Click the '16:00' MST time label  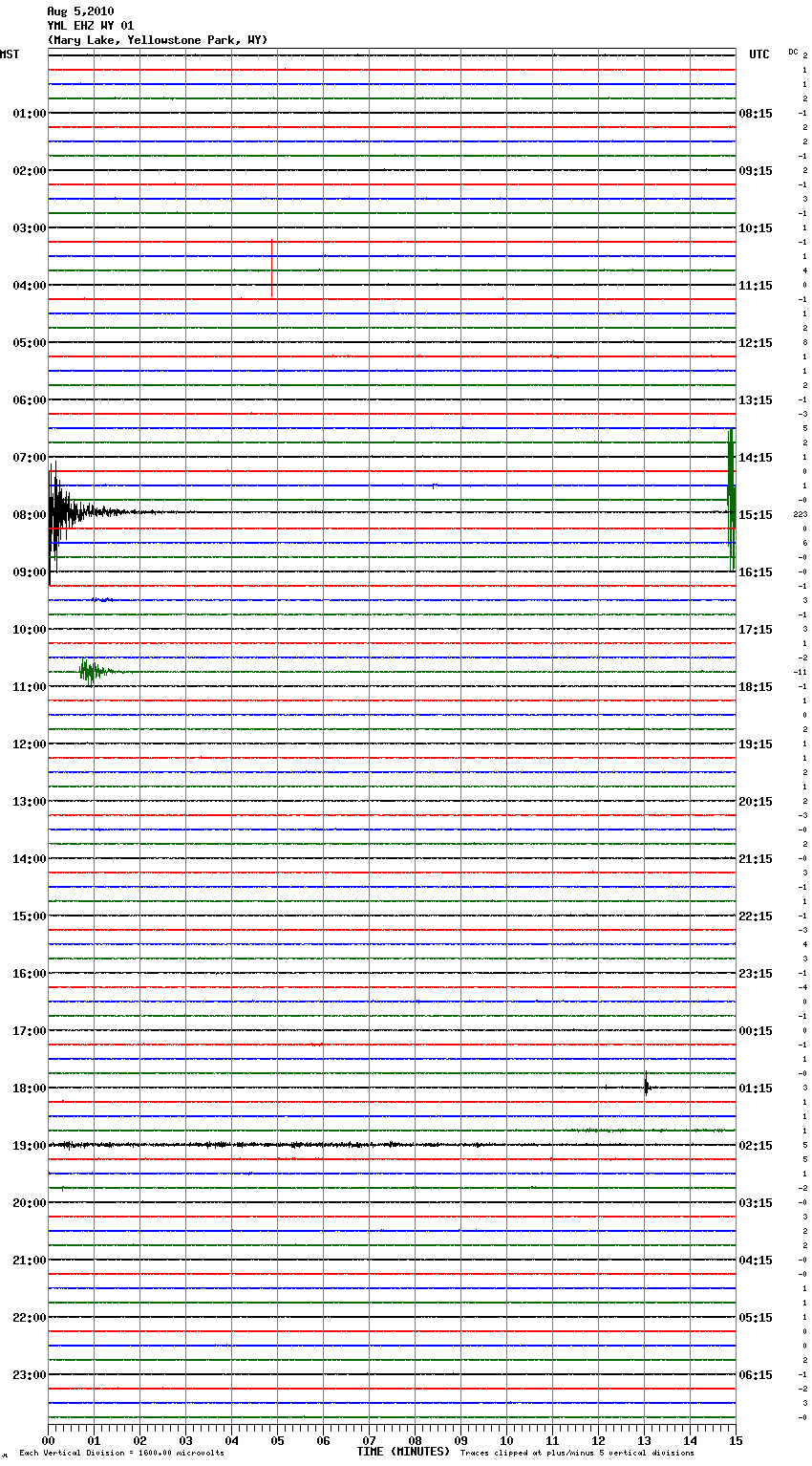[30, 974]
